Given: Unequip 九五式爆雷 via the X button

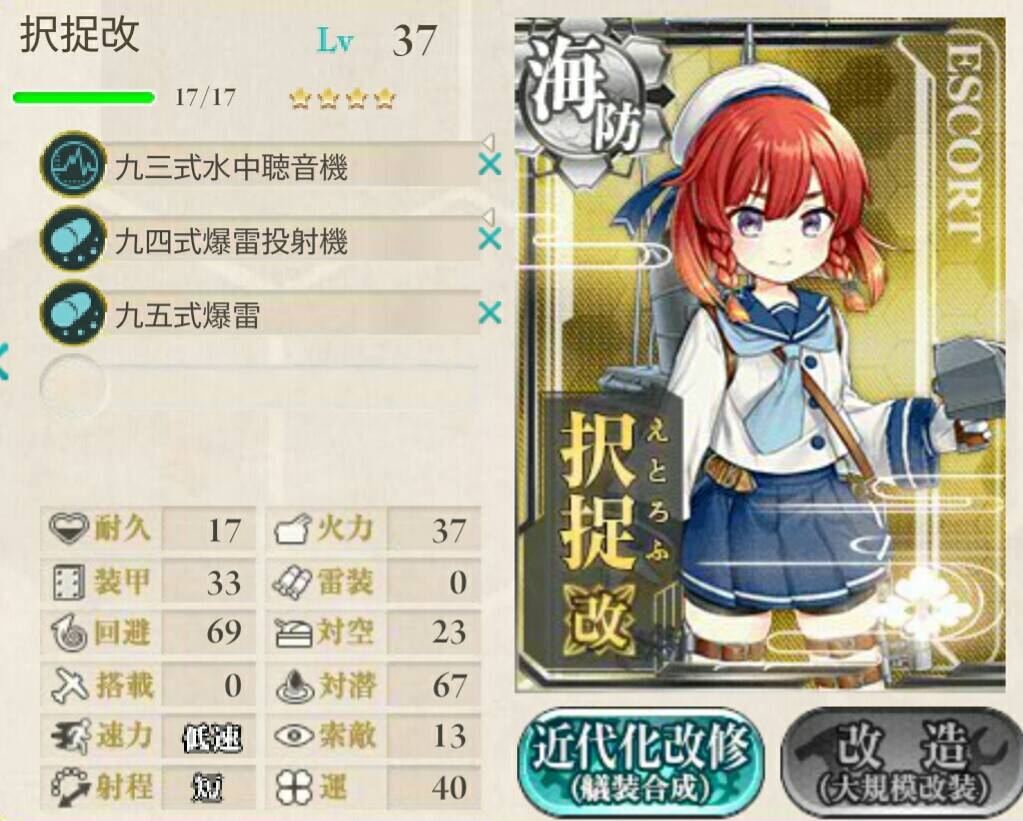Looking at the screenshot, I should tap(490, 313).
